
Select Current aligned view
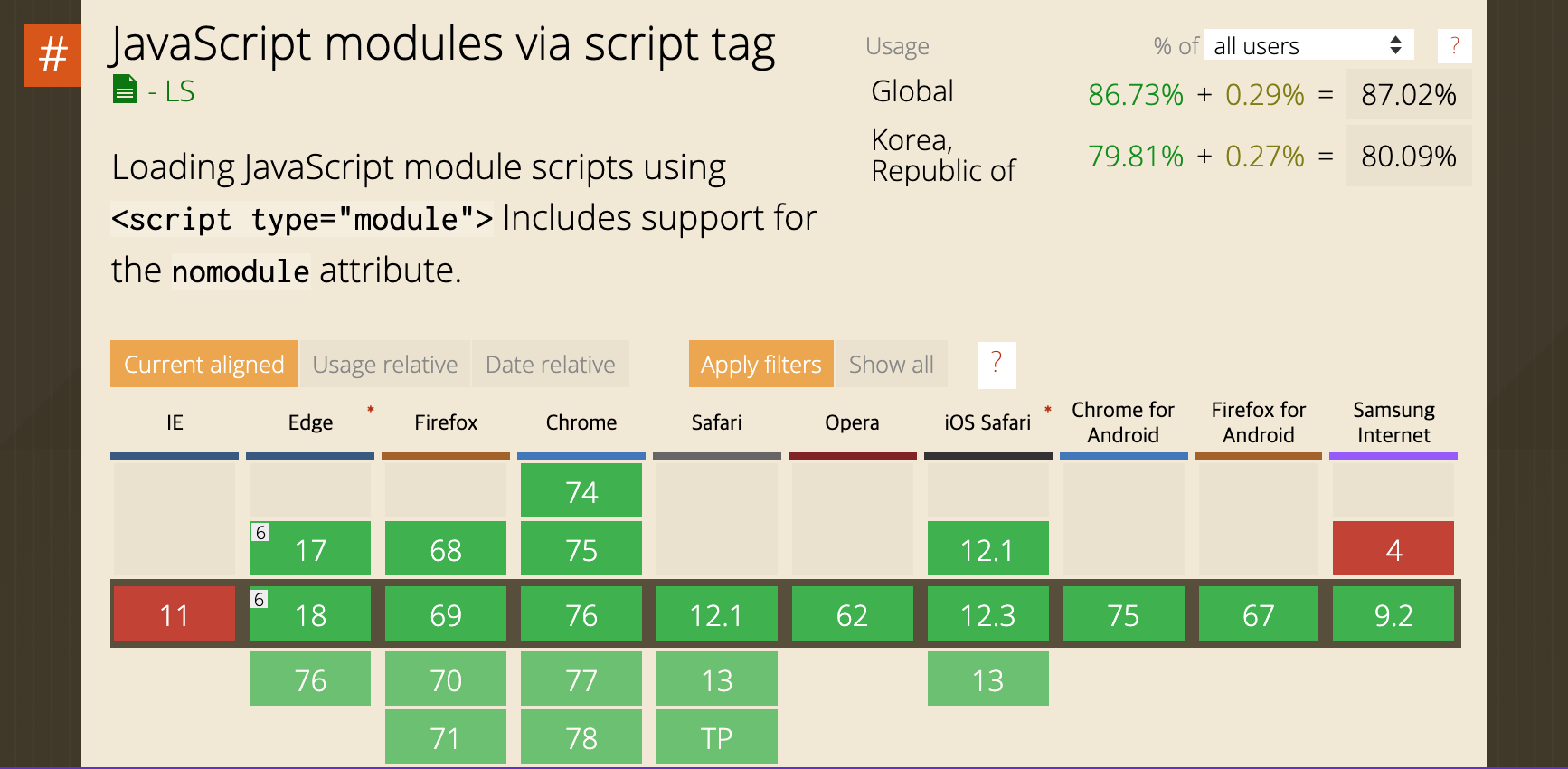pos(204,364)
